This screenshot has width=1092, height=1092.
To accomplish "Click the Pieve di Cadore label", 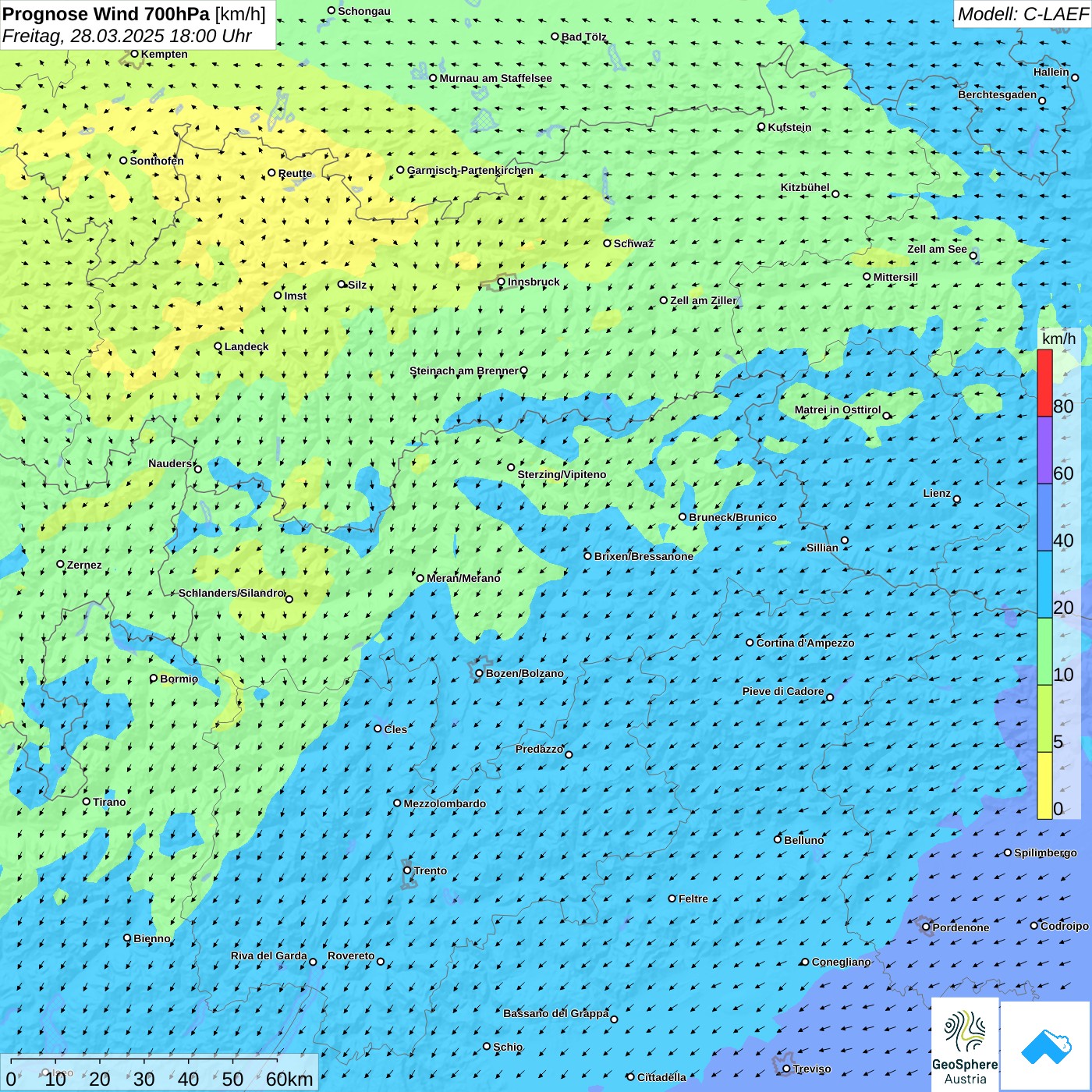I will click(782, 691).
